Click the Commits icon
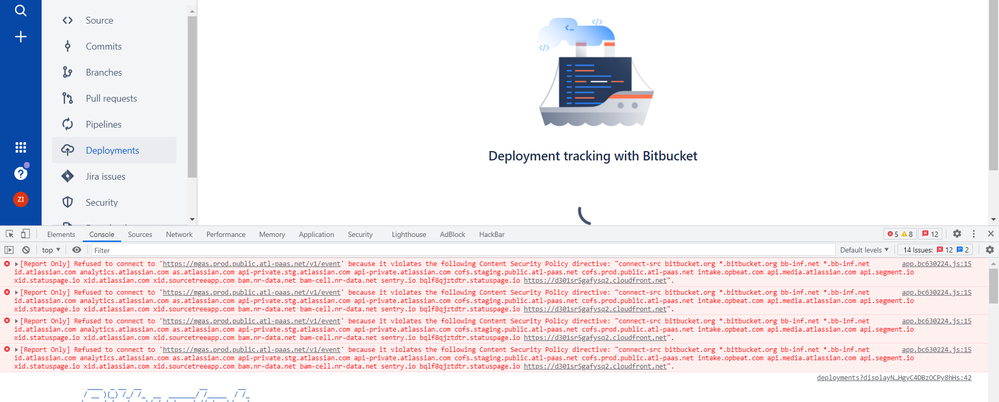This screenshot has height=402, width=999. pyautogui.click(x=68, y=47)
